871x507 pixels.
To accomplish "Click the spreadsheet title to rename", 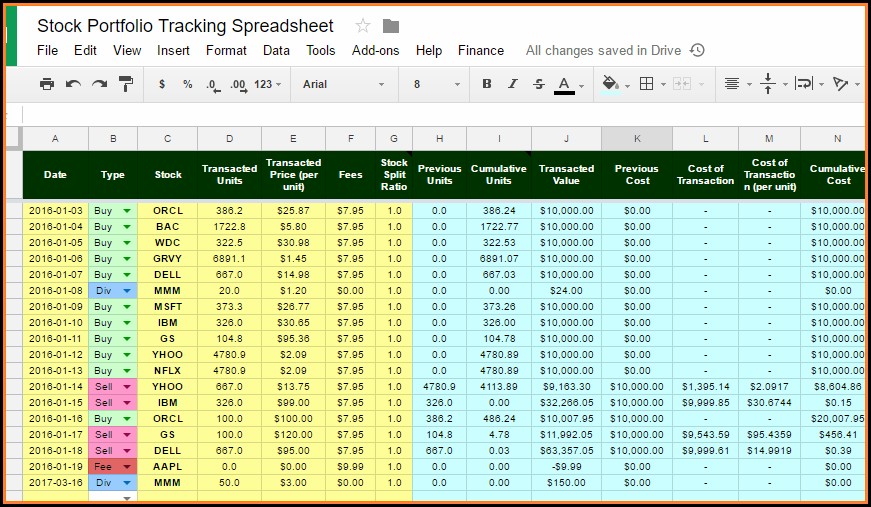I will coord(185,26).
